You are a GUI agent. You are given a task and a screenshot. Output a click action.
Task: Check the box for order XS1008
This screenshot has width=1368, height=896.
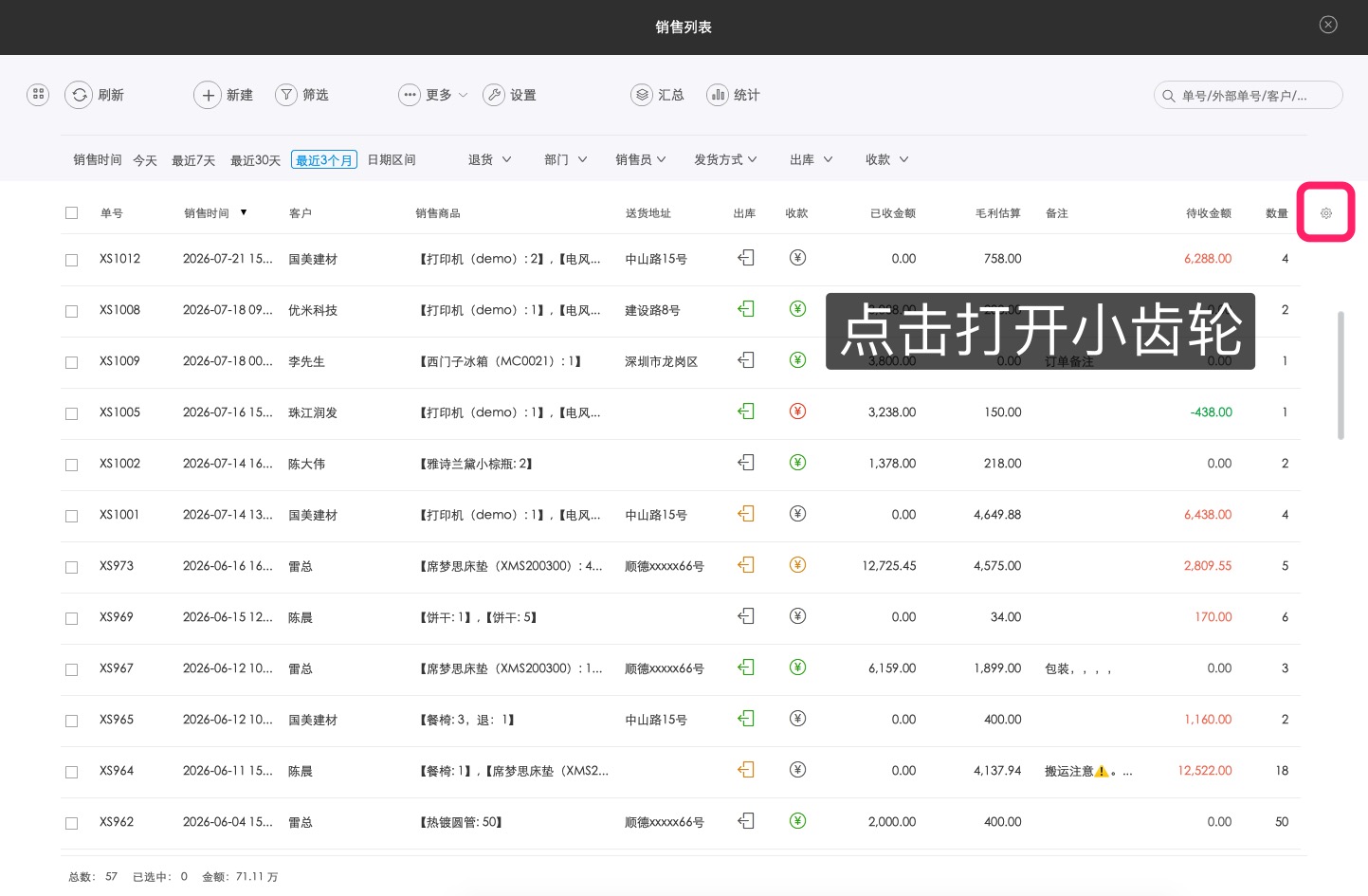coord(71,311)
